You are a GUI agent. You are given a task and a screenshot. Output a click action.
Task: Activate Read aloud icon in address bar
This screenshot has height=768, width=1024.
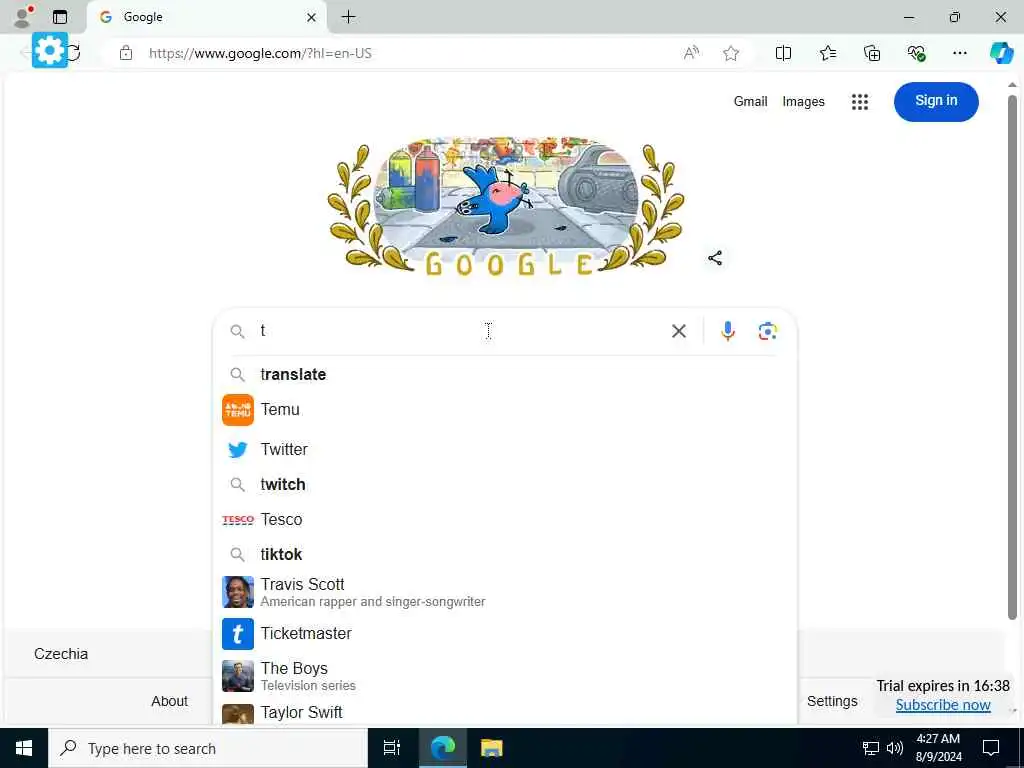[x=692, y=54]
